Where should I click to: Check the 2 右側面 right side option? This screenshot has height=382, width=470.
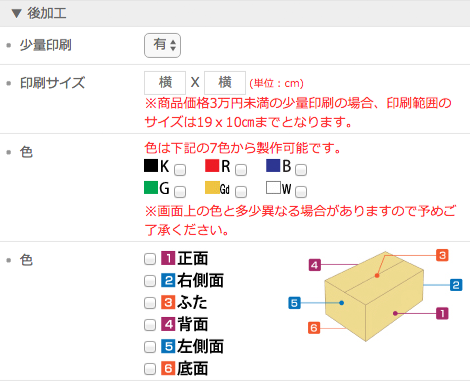pos(150,281)
